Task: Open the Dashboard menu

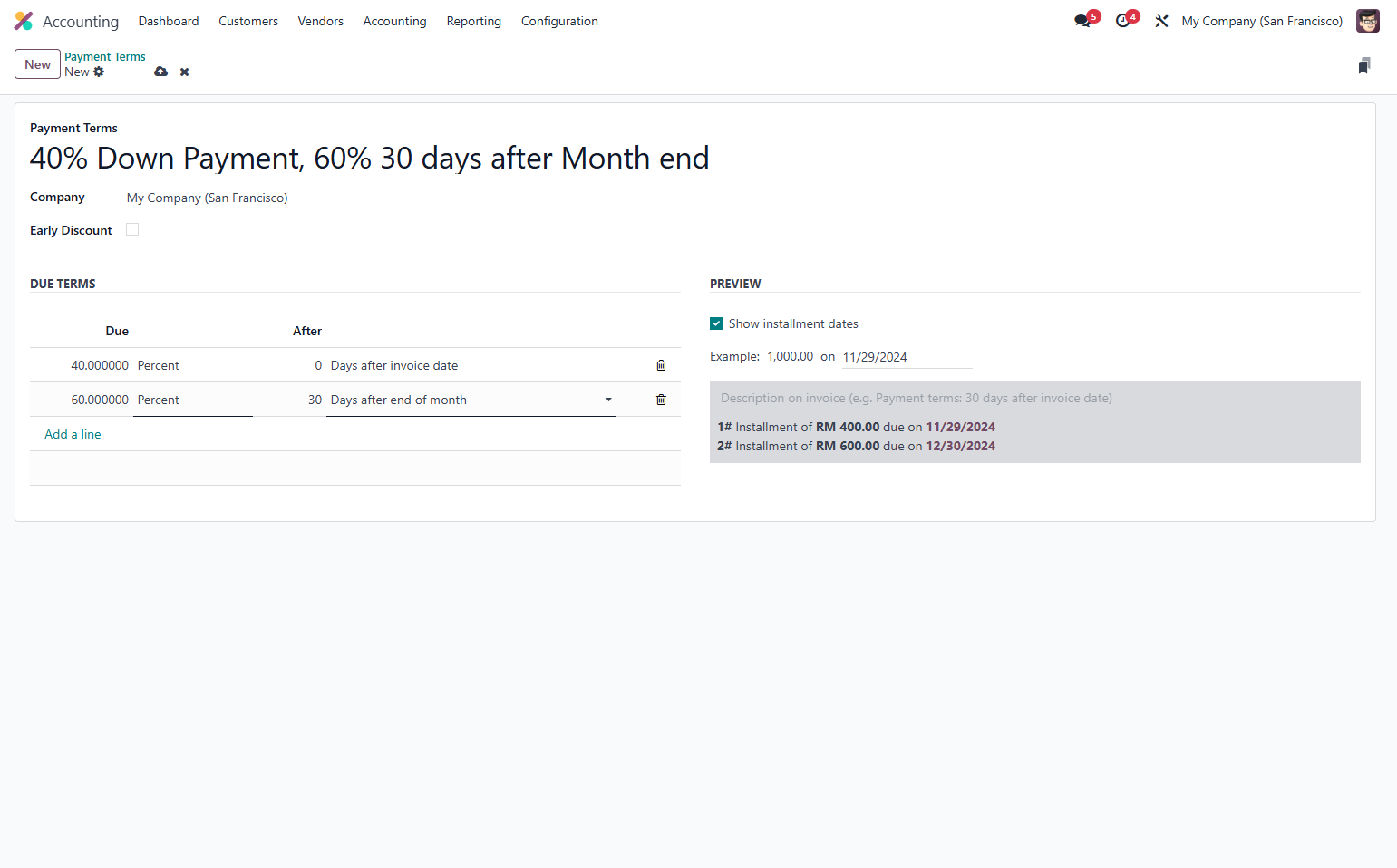Action: (169, 21)
